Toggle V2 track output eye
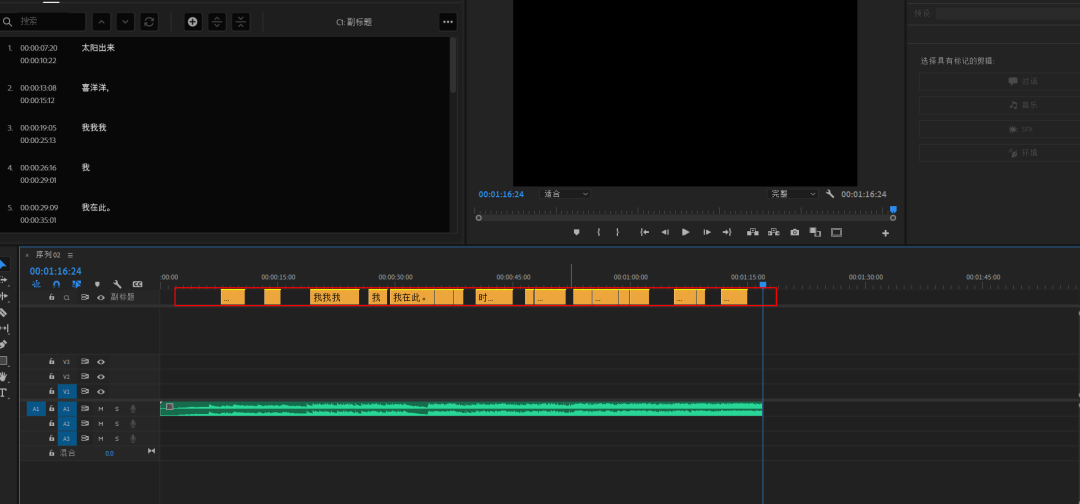This screenshot has height=504, width=1080. [101, 377]
